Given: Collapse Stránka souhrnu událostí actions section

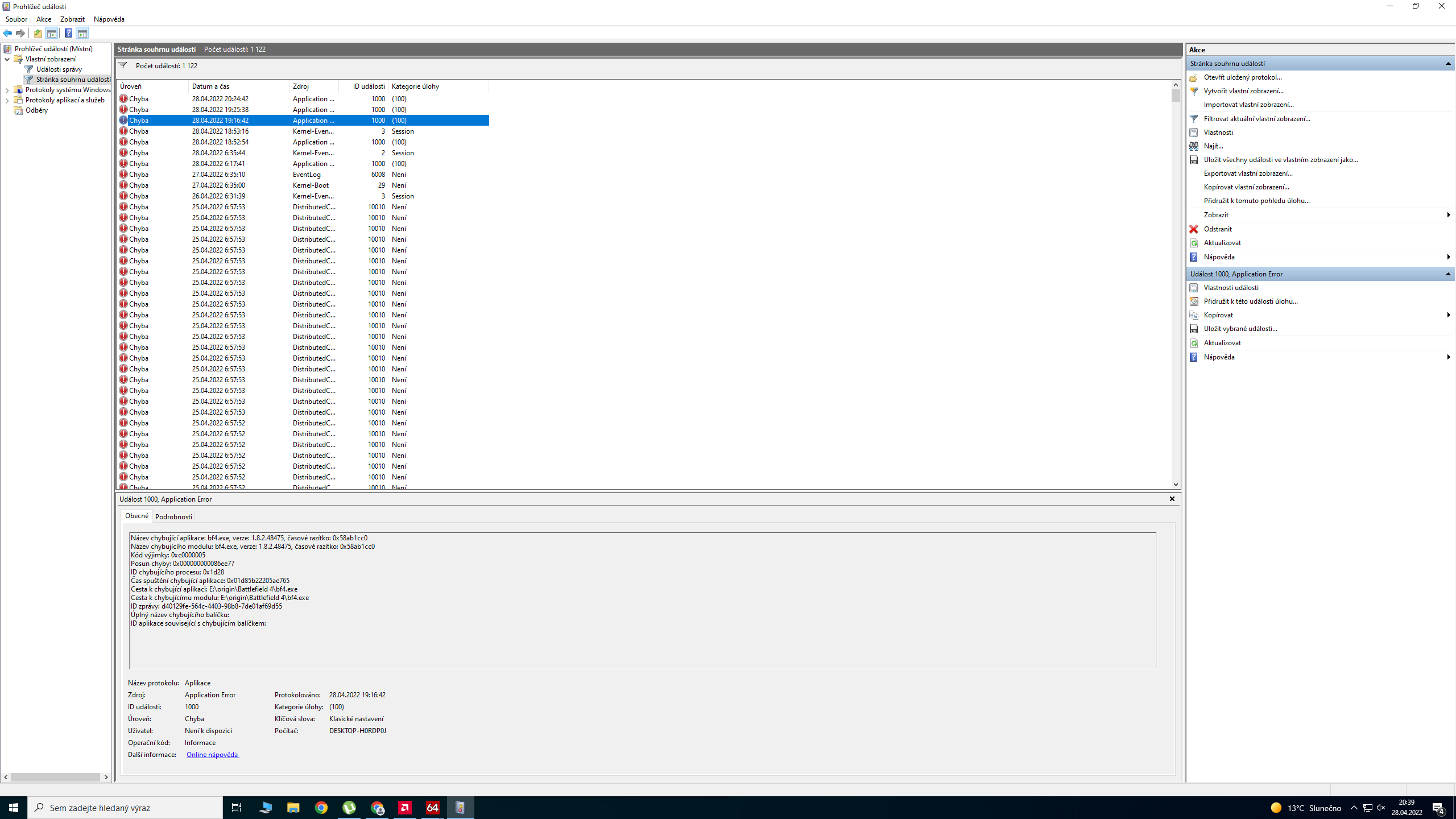Looking at the screenshot, I should (1448, 64).
